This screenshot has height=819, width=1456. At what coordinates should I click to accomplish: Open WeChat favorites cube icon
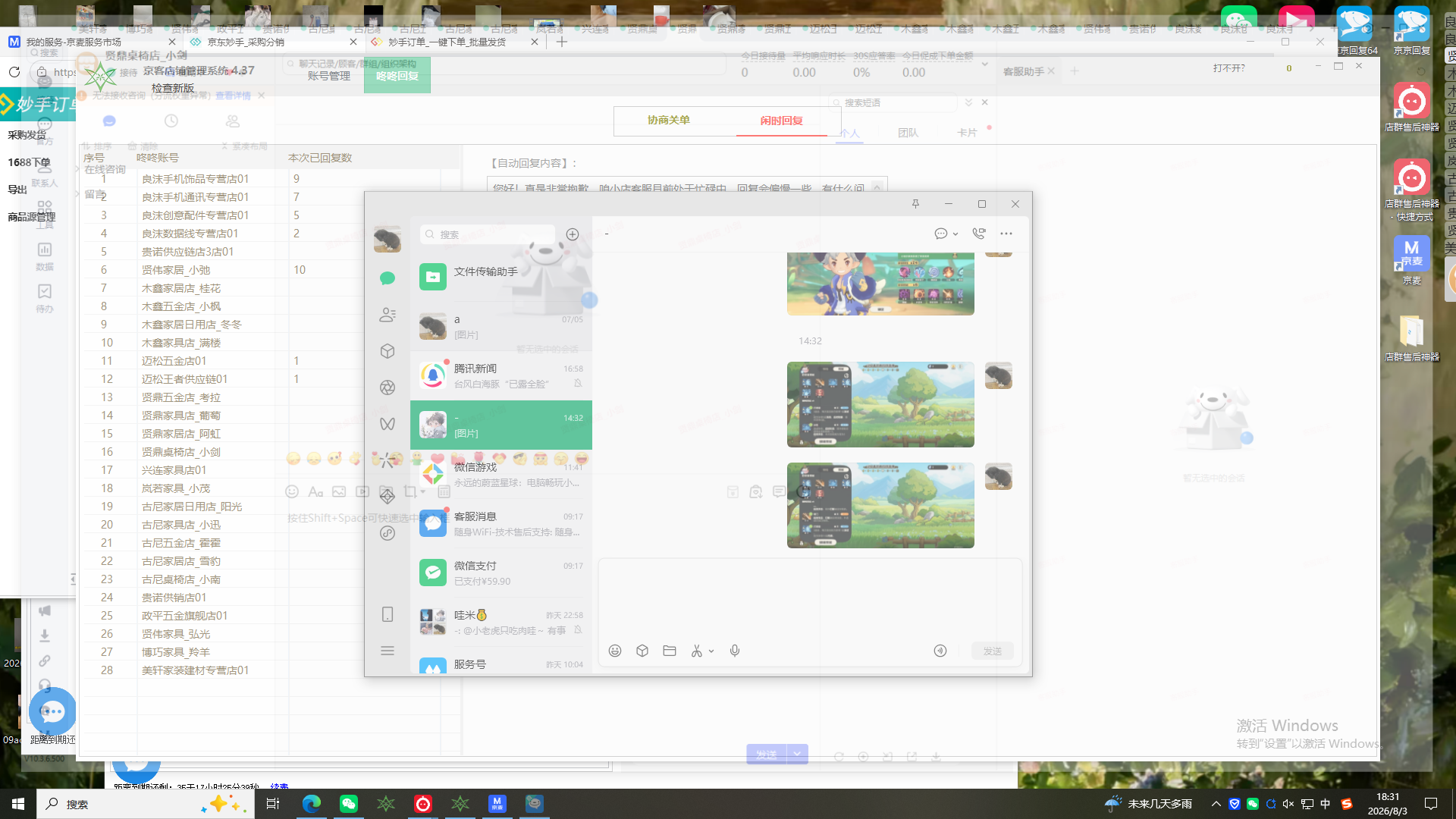click(388, 351)
